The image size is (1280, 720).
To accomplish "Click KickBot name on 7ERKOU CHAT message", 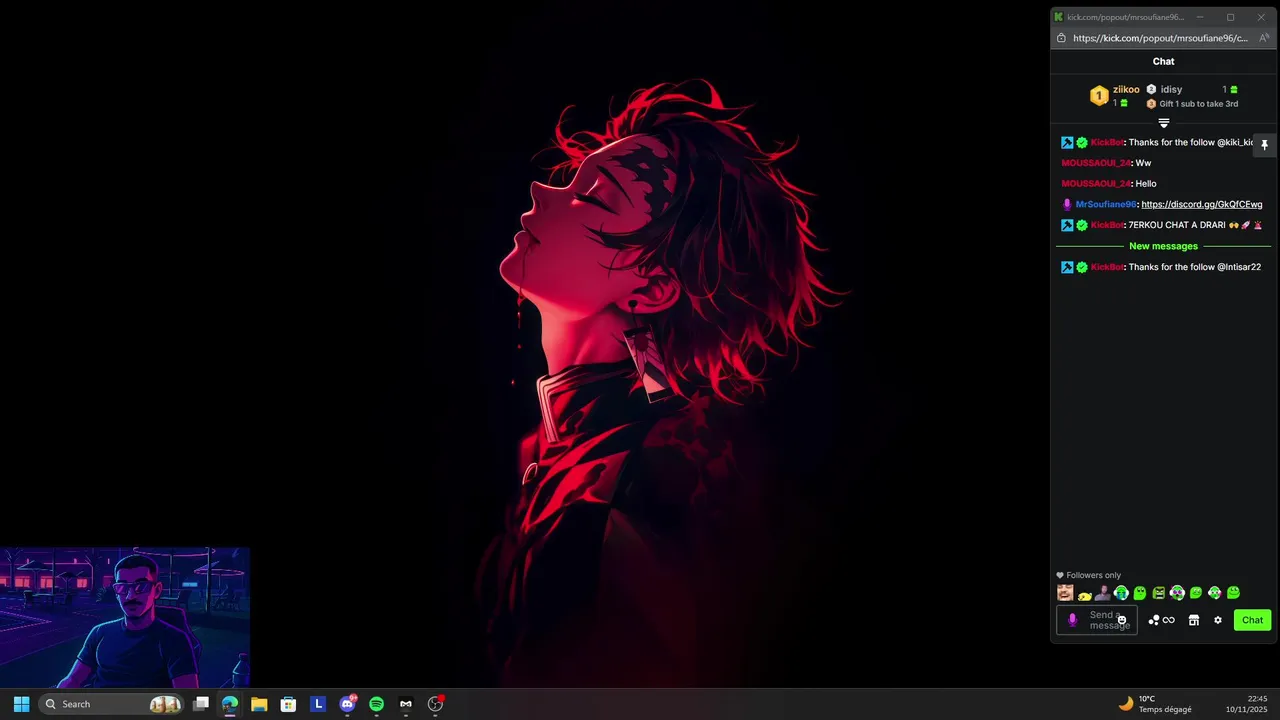I will click(1107, 225).
